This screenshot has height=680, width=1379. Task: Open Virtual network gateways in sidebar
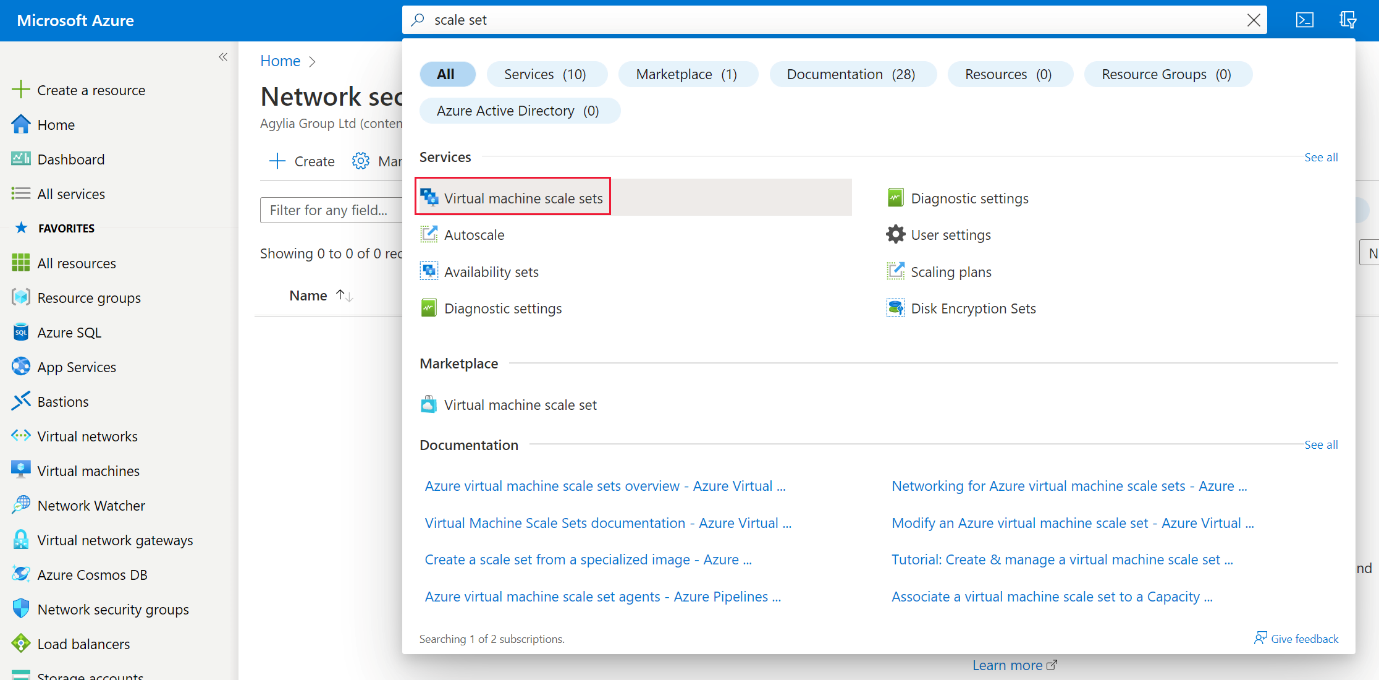[115, 540]
